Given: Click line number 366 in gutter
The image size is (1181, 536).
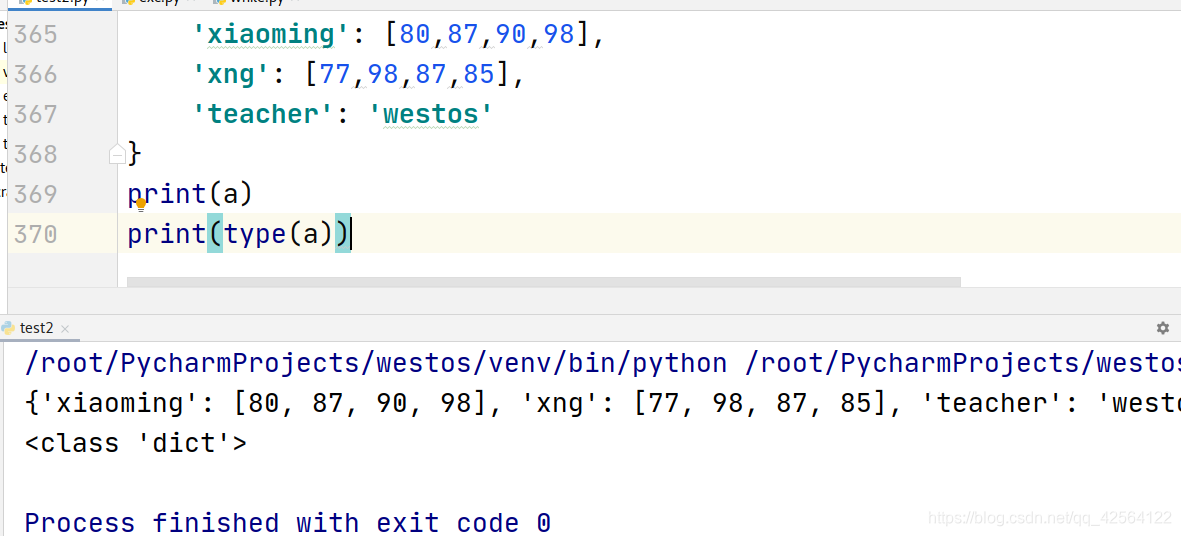Looking at the screenshot, I should tap(35, 75).
